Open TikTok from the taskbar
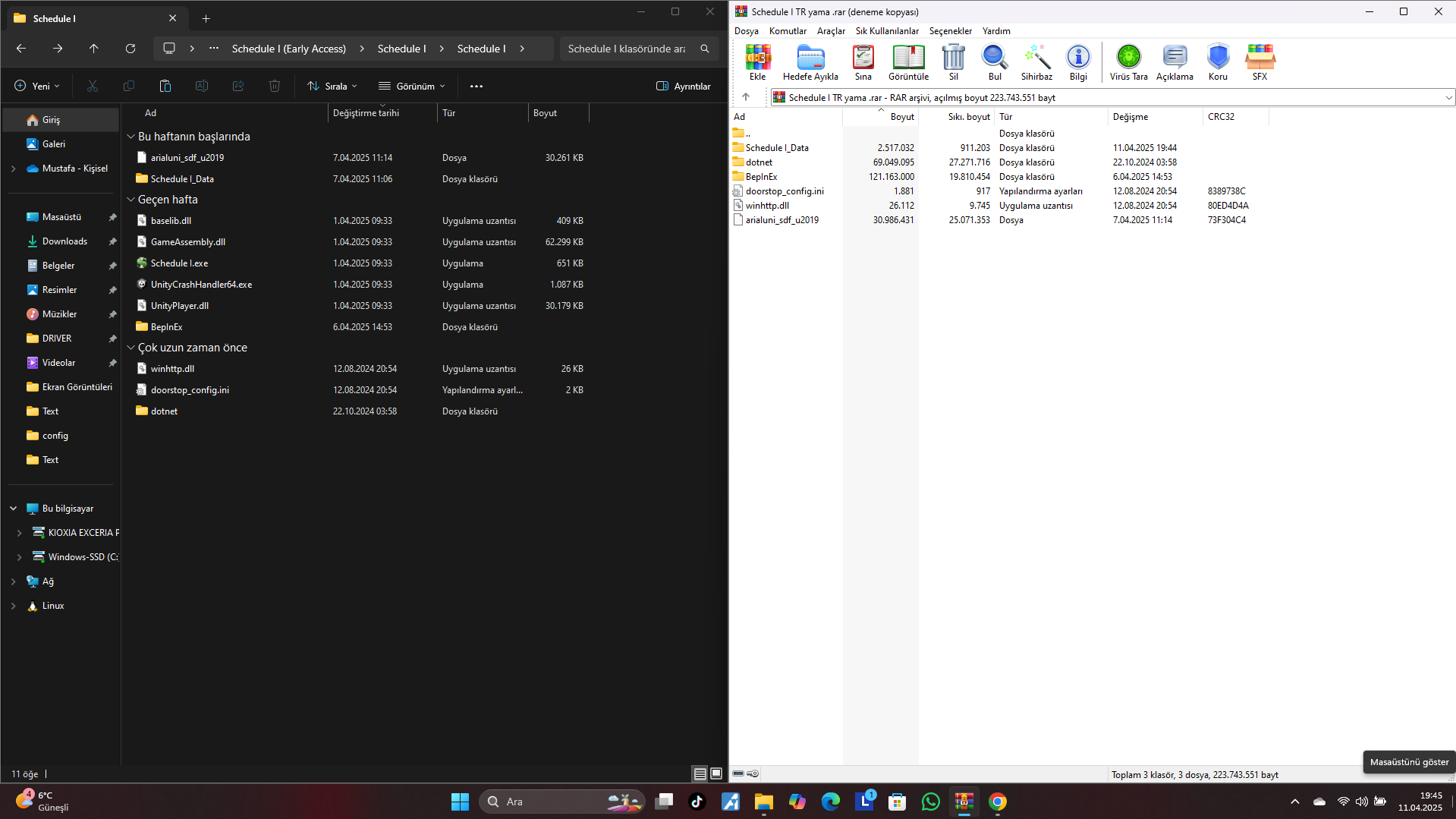The height and width of the screenshot is (819, 1456). coord(697,802)
